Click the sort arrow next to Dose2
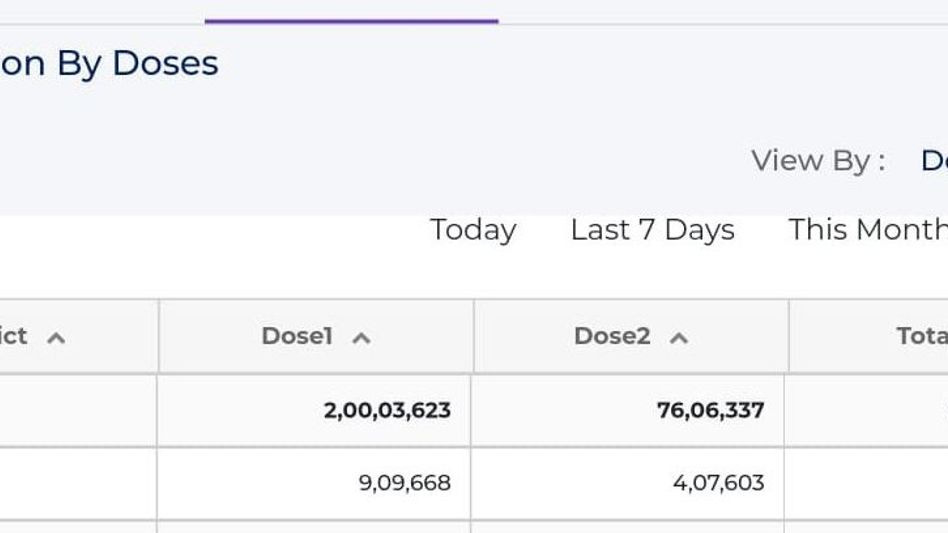This screenshot has height=533, width=948. tap(678, 338)
